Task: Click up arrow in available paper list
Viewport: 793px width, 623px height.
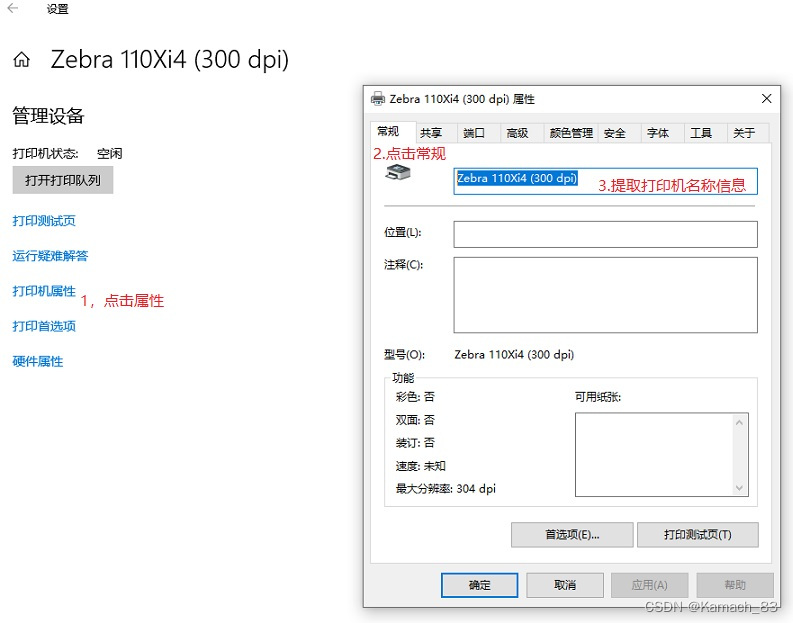Action: point(739,422)
